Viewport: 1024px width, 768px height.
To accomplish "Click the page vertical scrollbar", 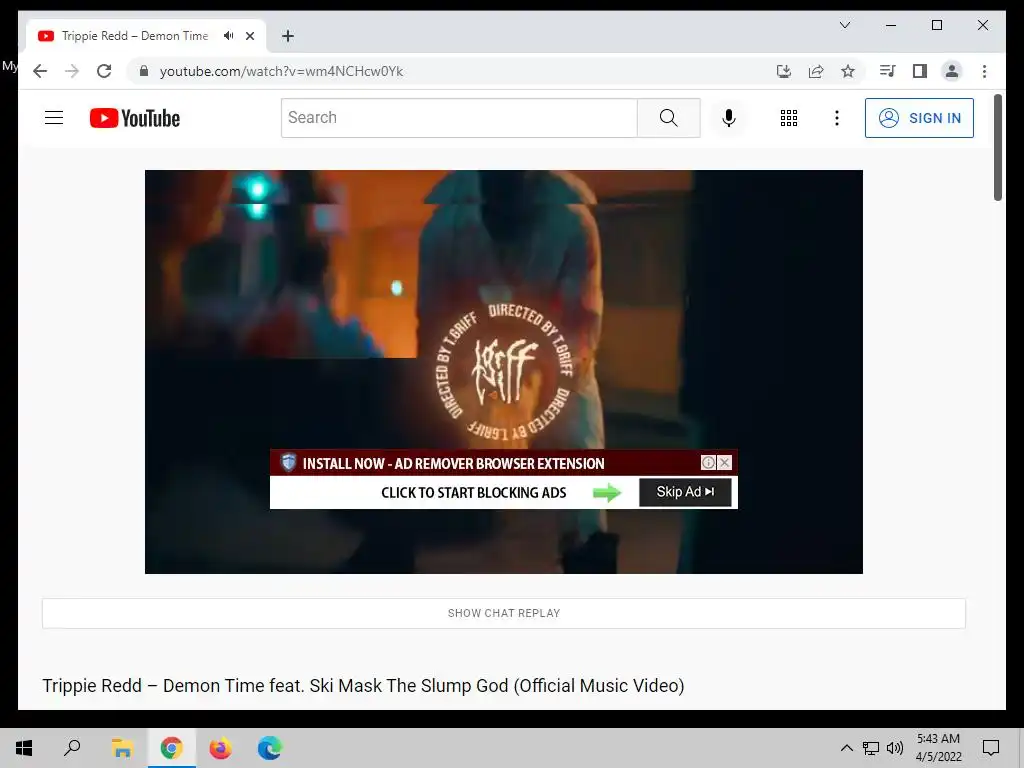I will [x=997, y=148].
